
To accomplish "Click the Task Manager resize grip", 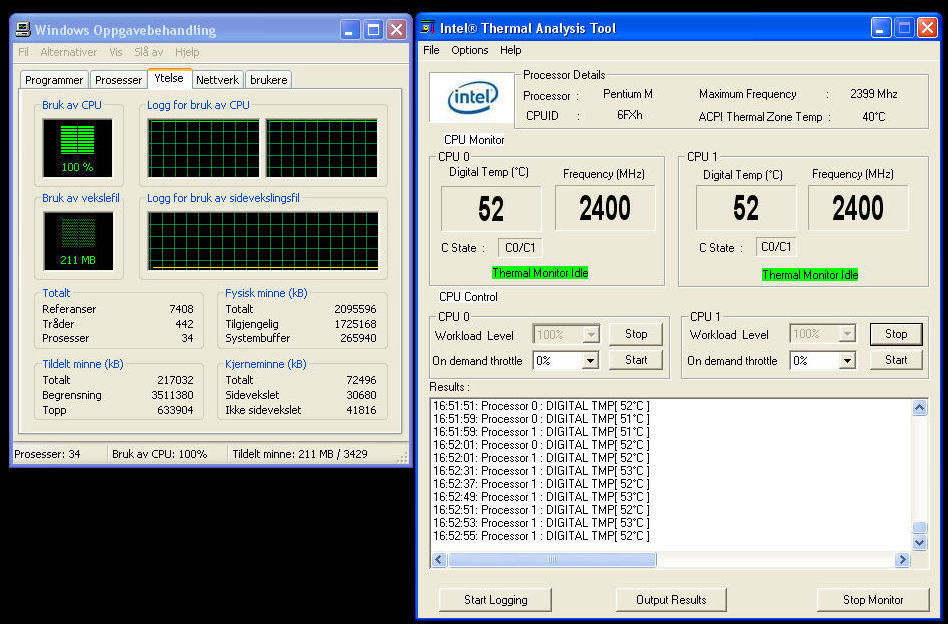I will 403,458.
